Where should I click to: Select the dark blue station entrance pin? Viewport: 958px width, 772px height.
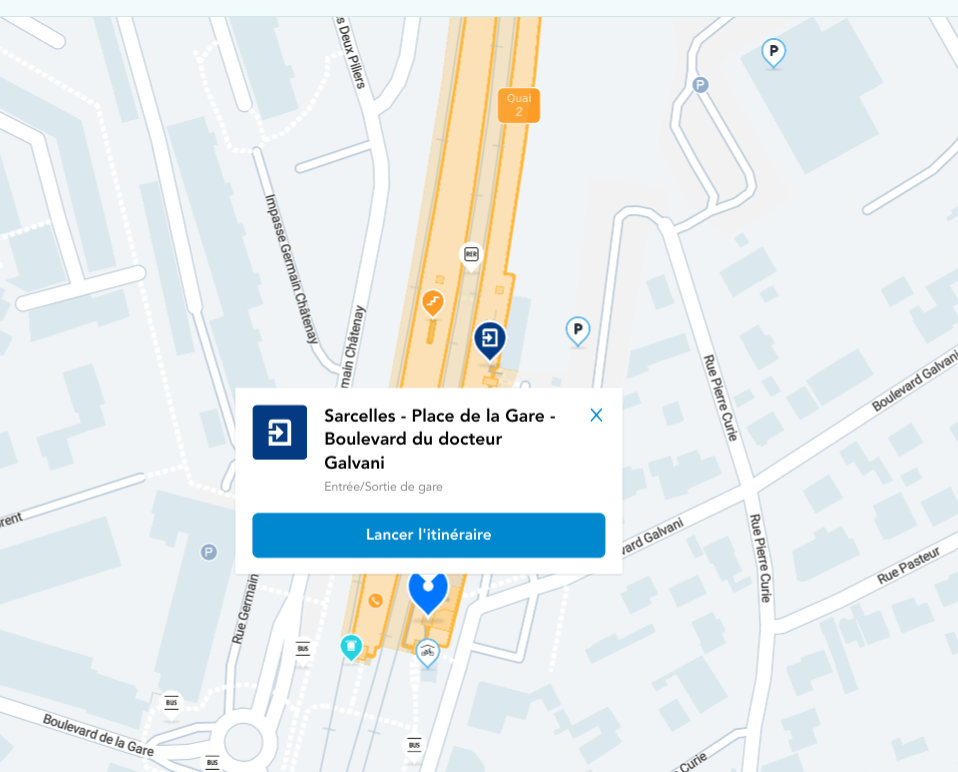[x=490, y=340]
